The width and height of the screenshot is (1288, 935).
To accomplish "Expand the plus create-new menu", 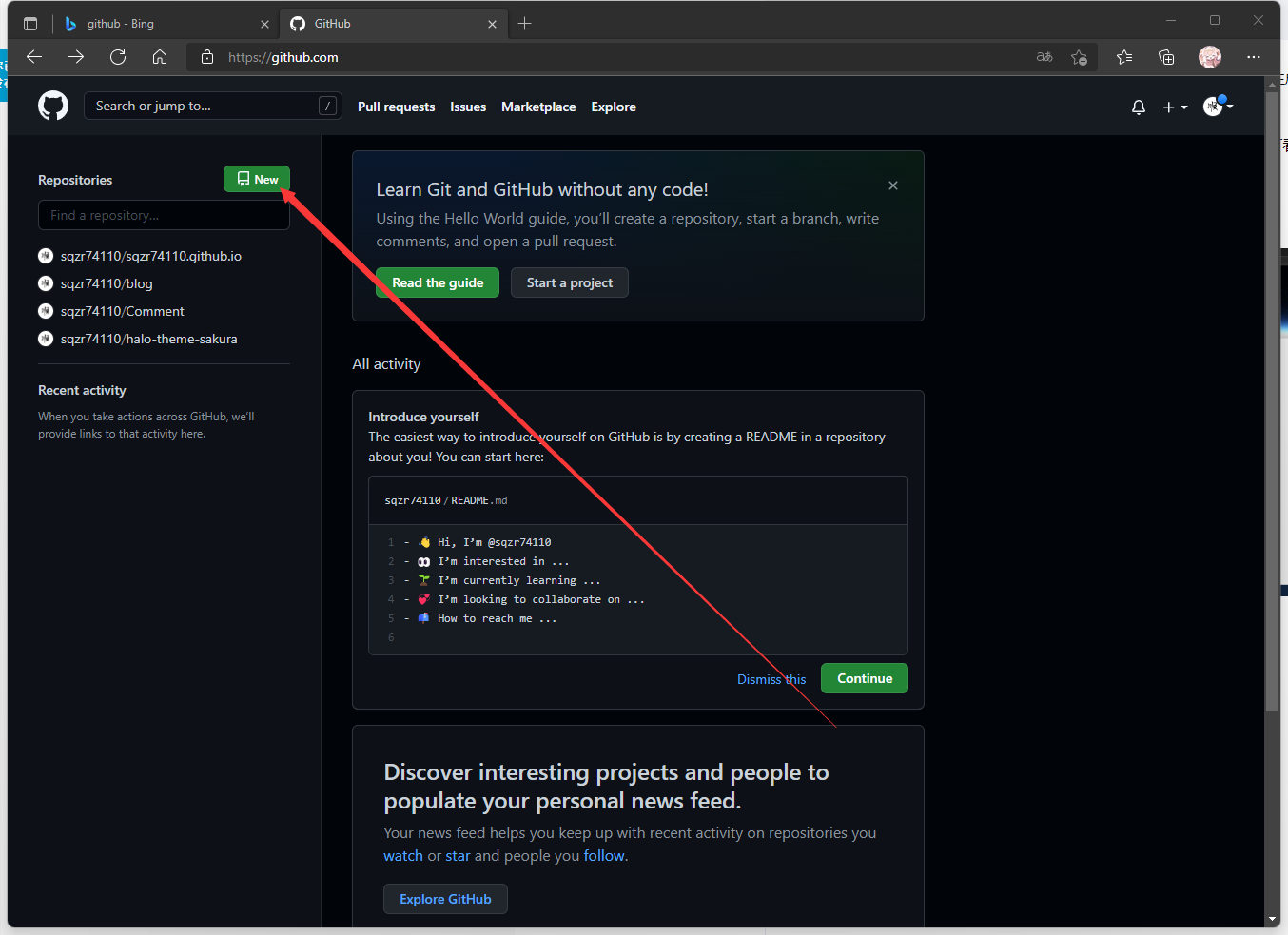I will pos(1175,107).
